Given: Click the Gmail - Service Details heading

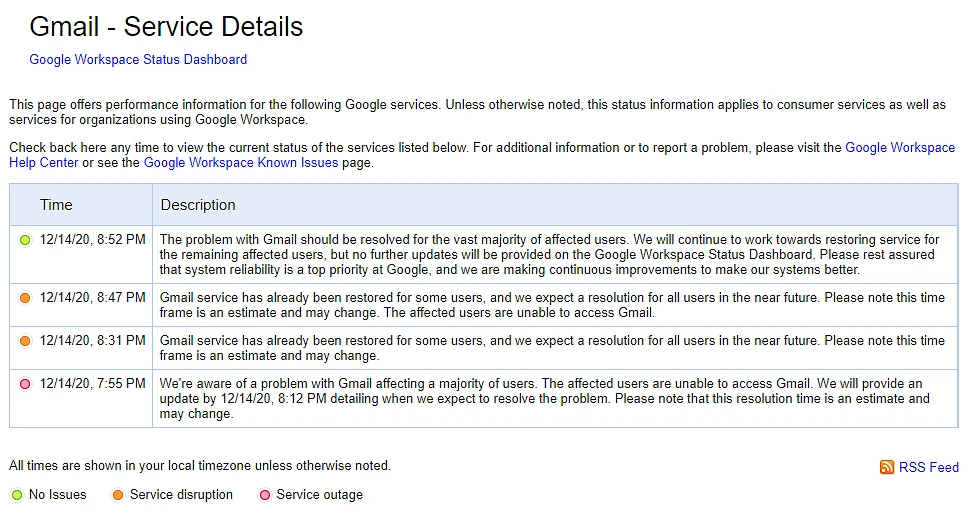Looking at the screenshot, I should point(166,27).
